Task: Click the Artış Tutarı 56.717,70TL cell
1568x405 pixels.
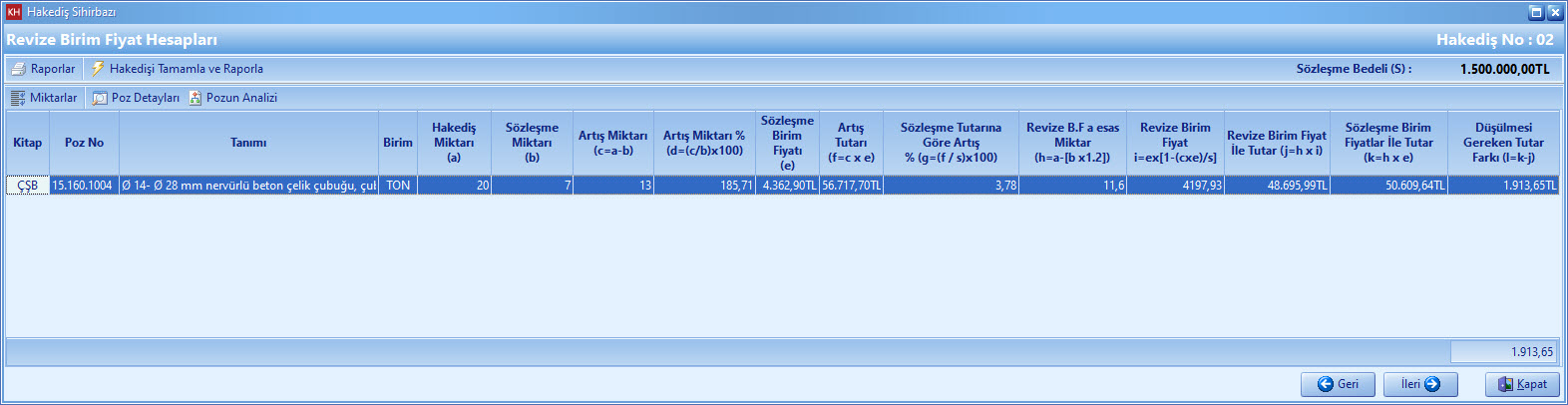Action: [x=851, y=186]
